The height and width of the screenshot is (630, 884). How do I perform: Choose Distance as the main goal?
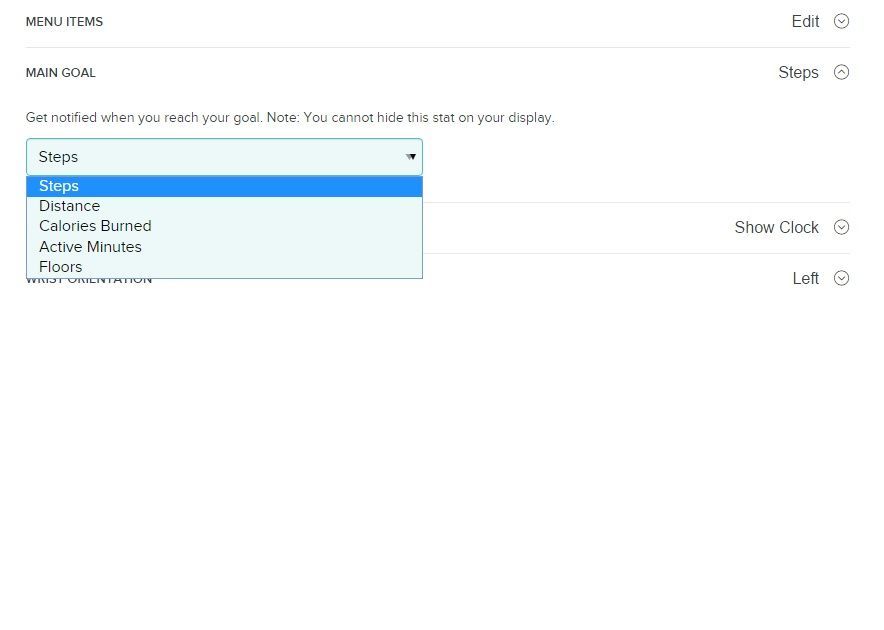coord(69,206)
